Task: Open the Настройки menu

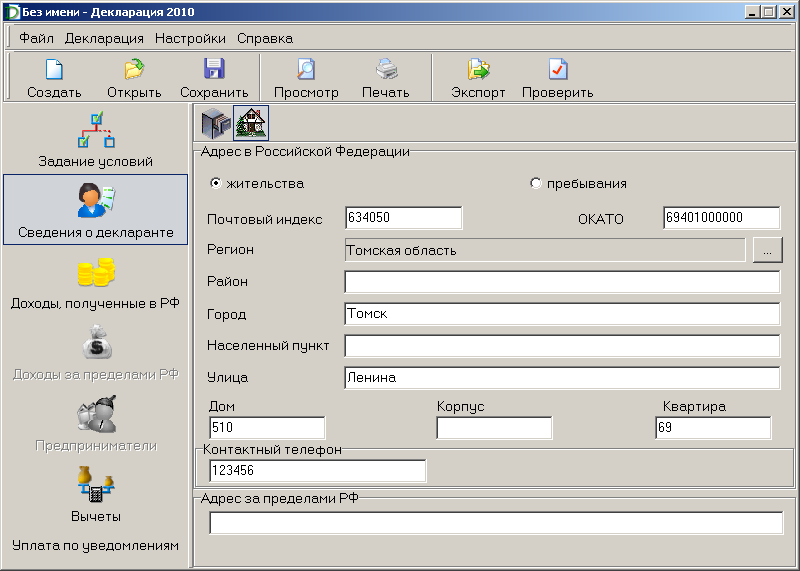Action: coord(190,39)
